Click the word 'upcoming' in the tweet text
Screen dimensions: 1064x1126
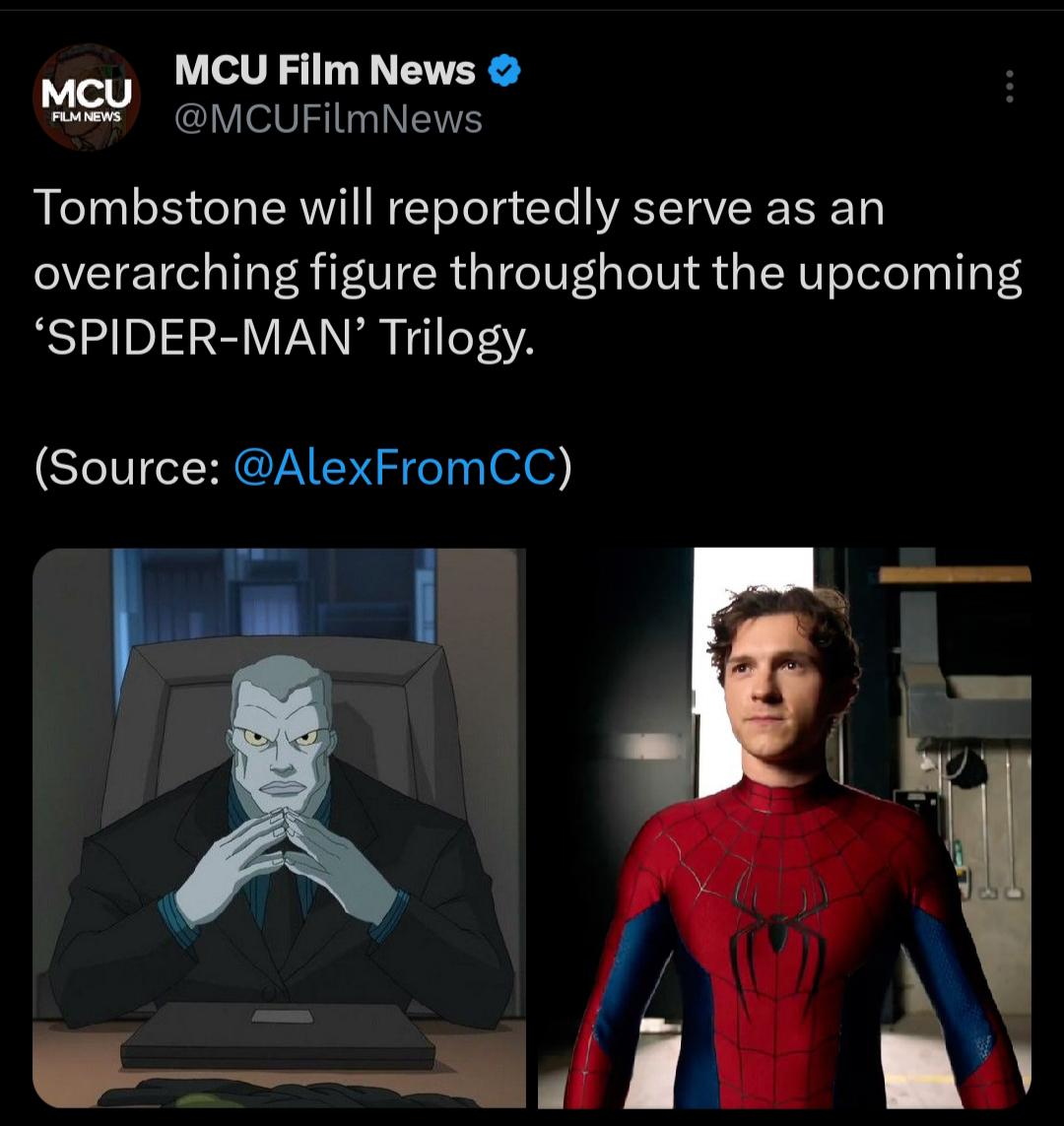tap(909, 276)
